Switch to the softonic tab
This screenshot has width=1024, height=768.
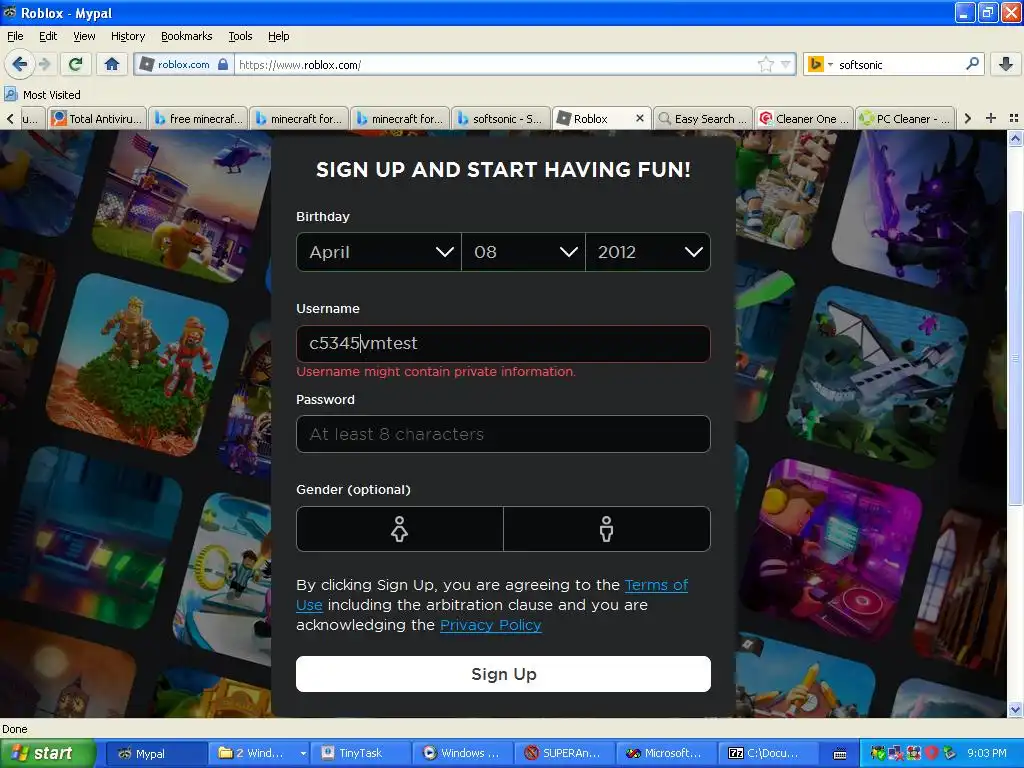[x=500, y=118]
